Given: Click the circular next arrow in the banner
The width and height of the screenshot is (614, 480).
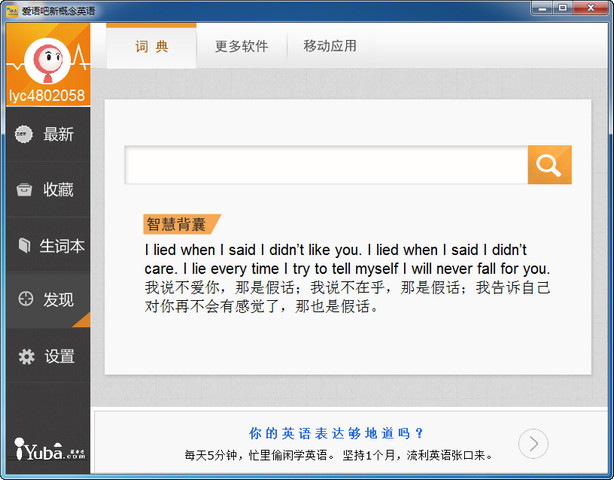Looking at the screenshot, I should pyautogui.click(x=533, y=444).
